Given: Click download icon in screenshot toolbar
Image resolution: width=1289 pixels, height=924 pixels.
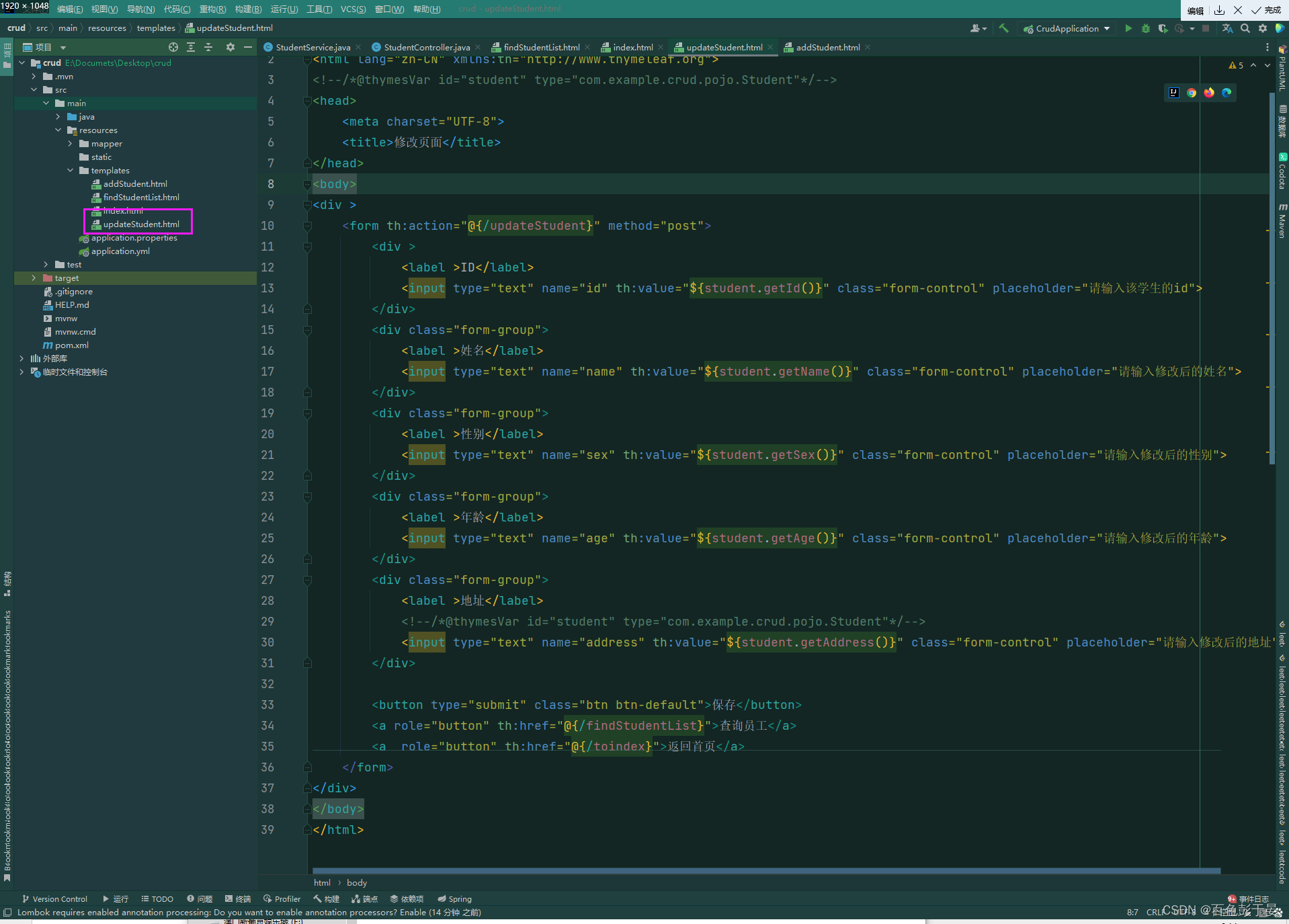Looking at the screenshot, I should tap(1220, 10).
